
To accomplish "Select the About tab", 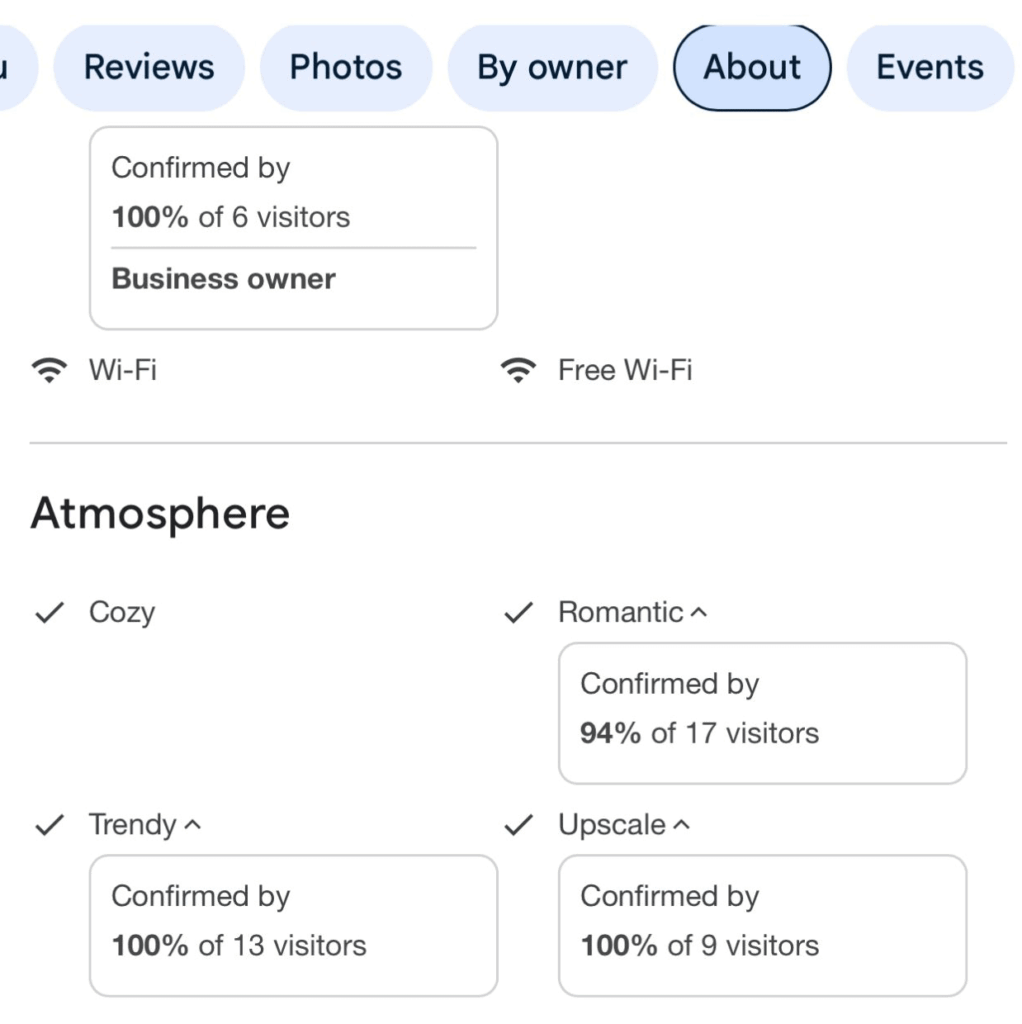I will (752, 68).
